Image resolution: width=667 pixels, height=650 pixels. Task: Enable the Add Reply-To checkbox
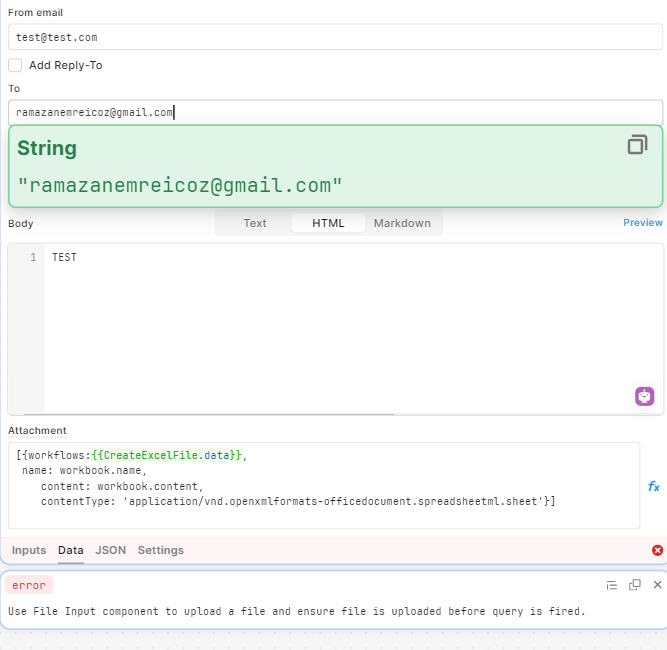(x=15, y=65)
